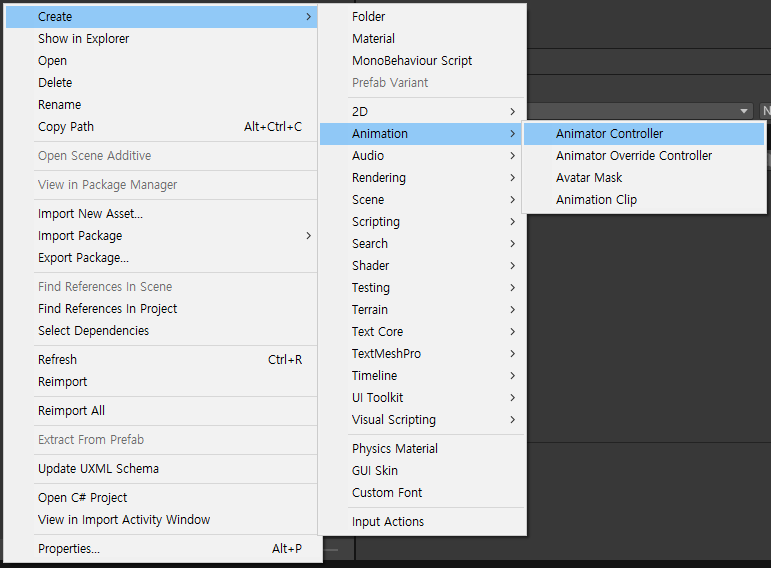Select Open C# Project
Image resolution: width=771 pixels, height=568 pixels.
pos(161,498)
